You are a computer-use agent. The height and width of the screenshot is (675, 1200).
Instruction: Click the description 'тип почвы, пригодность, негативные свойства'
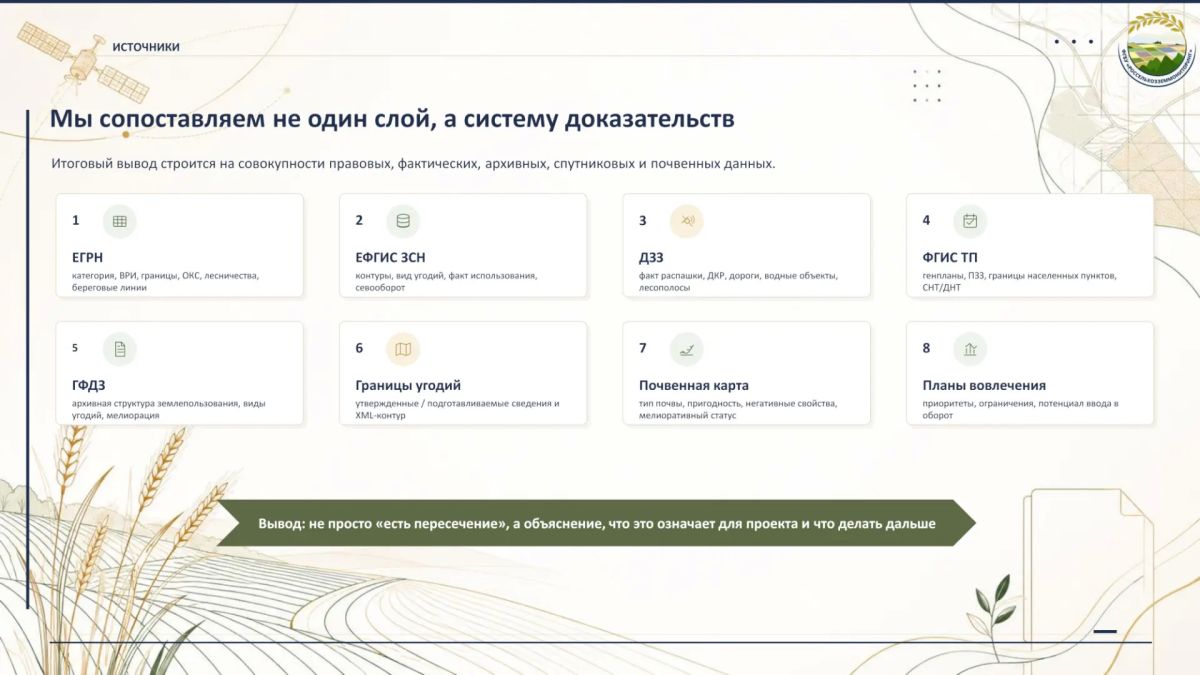point(738,409)
